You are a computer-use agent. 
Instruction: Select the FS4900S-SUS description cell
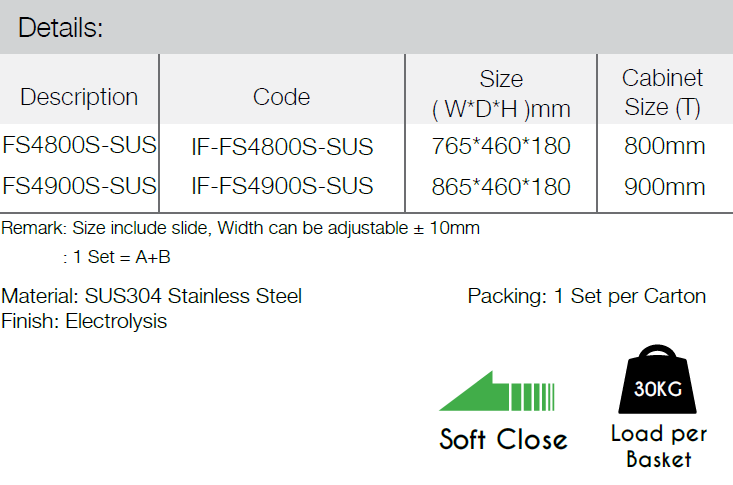tap(79, 186)
